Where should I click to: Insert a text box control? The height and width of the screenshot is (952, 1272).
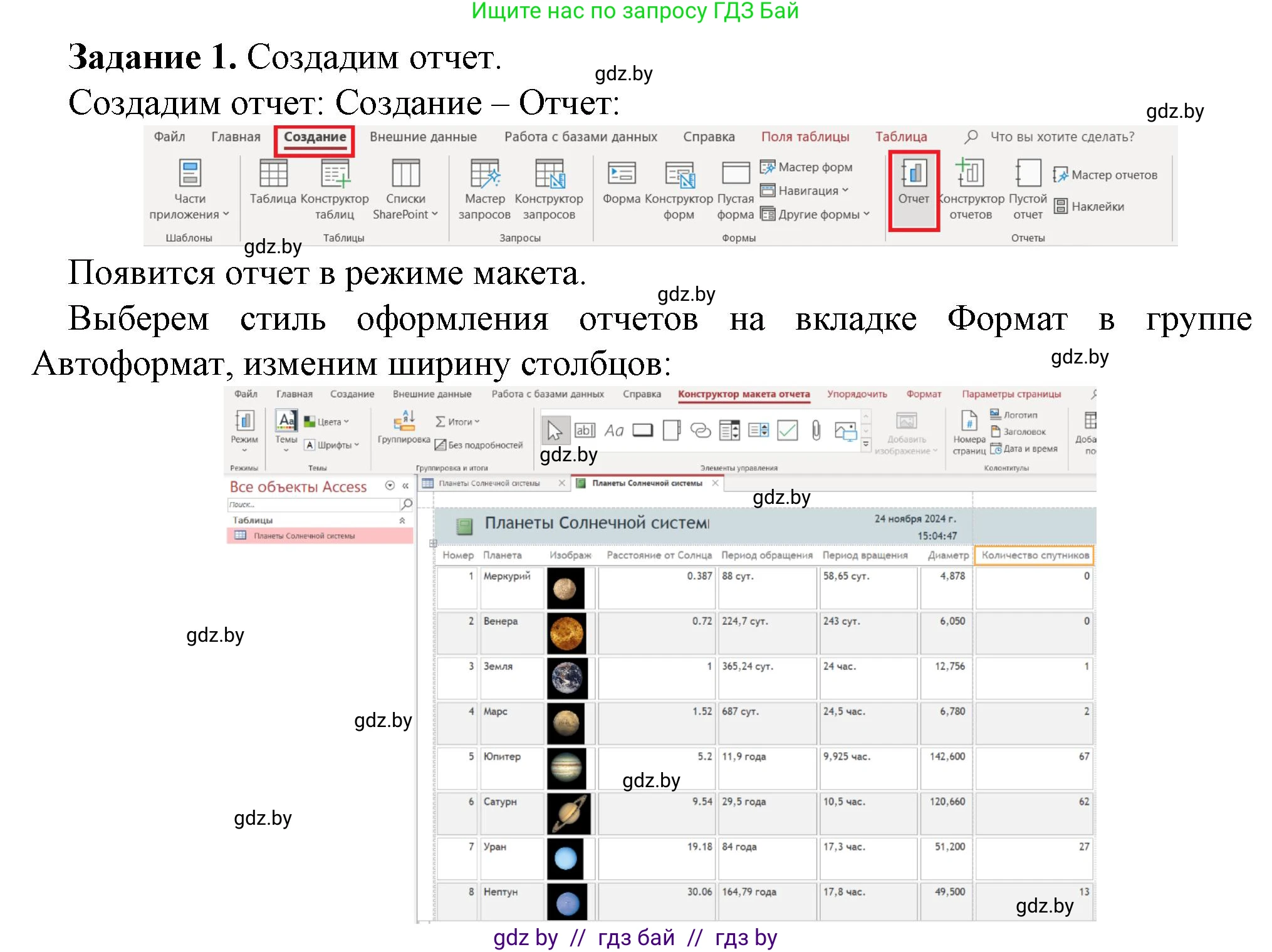[585, 431]
